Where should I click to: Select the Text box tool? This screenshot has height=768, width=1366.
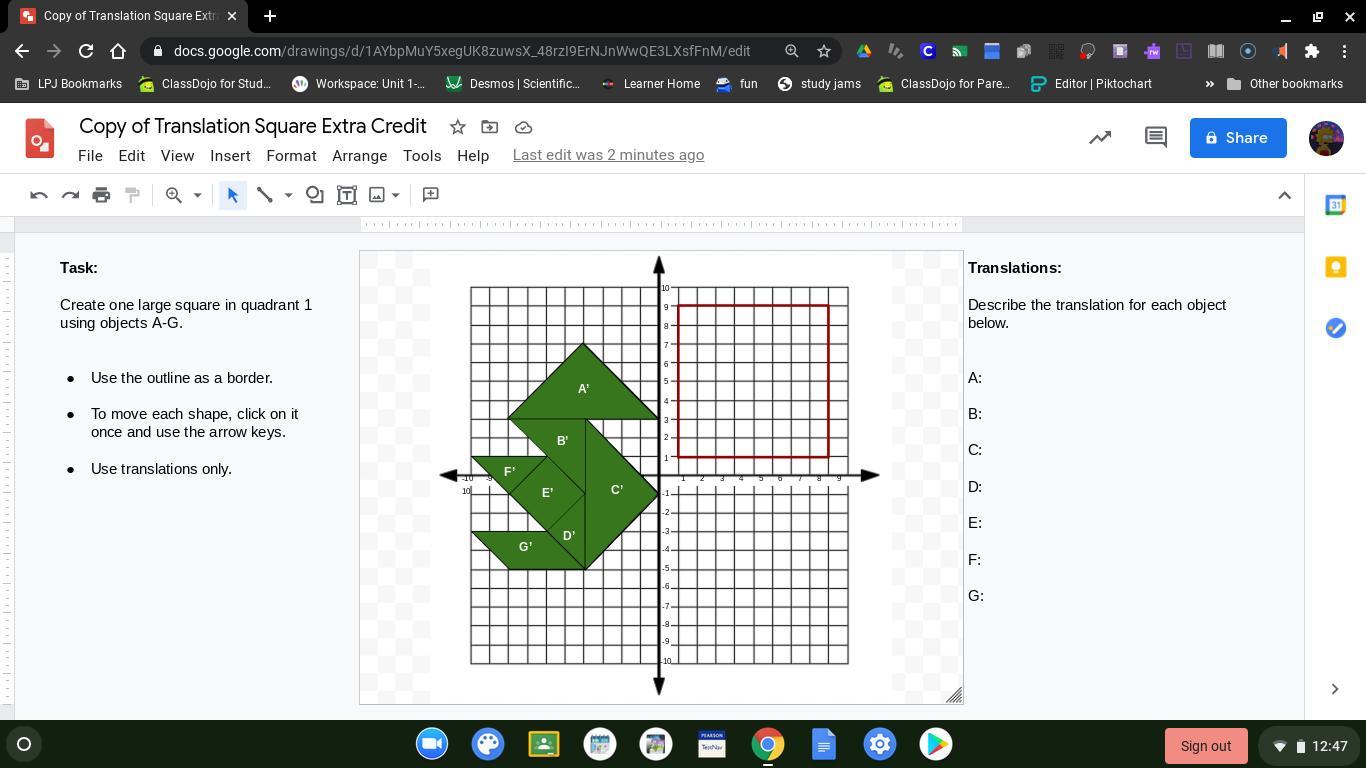347,195
